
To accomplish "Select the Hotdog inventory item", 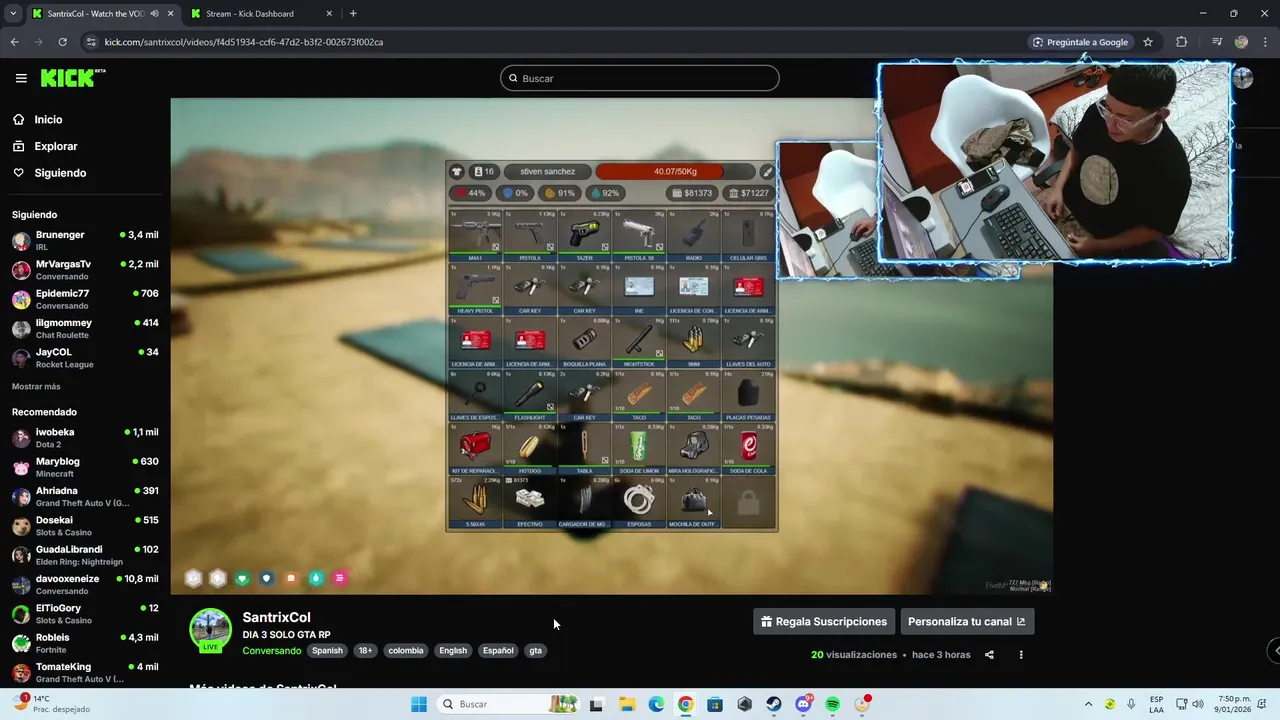I will pyautogui.click(x=530, y=449).
